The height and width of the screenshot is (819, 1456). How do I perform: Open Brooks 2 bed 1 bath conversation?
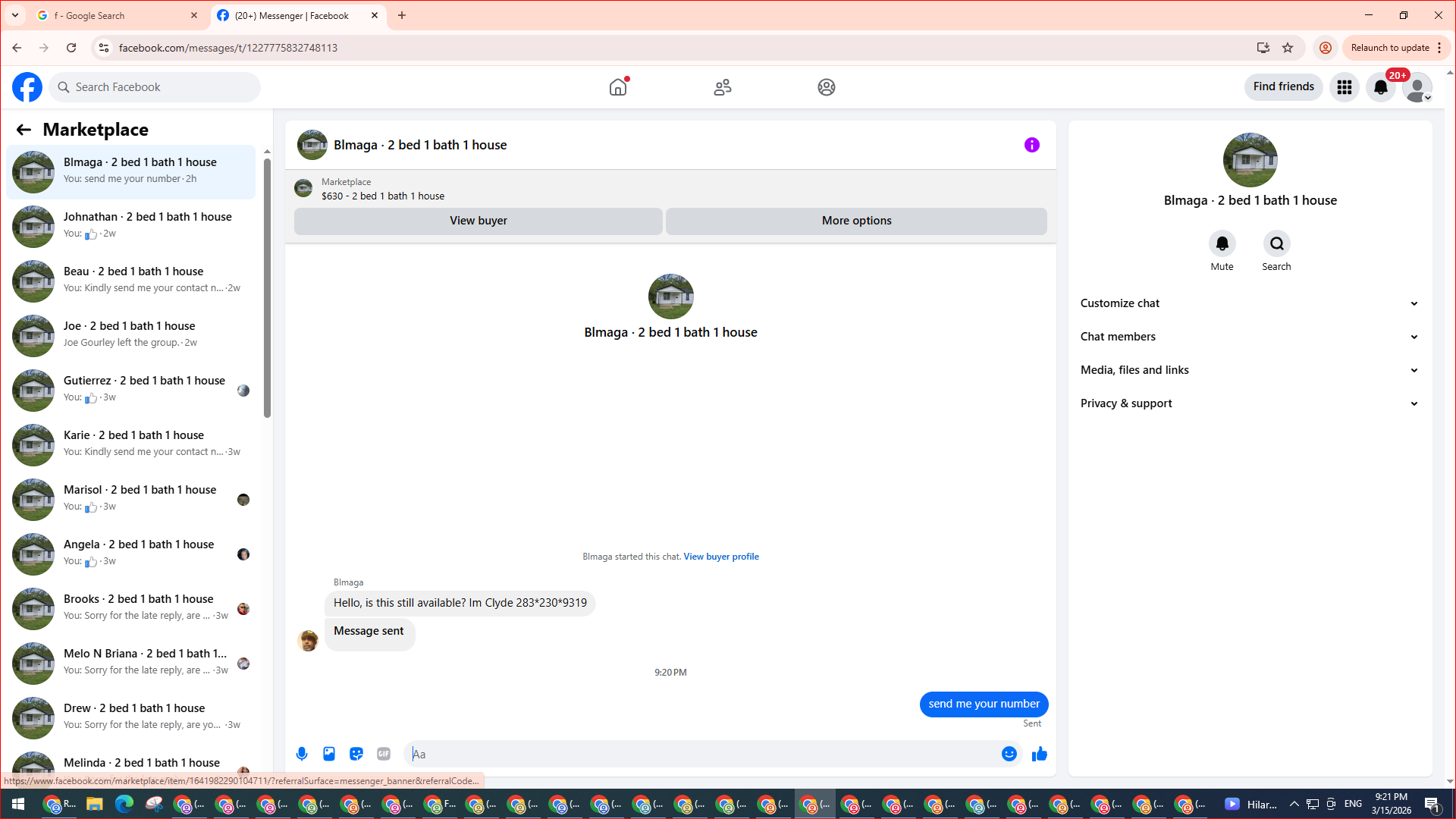[x=131, y=608]
